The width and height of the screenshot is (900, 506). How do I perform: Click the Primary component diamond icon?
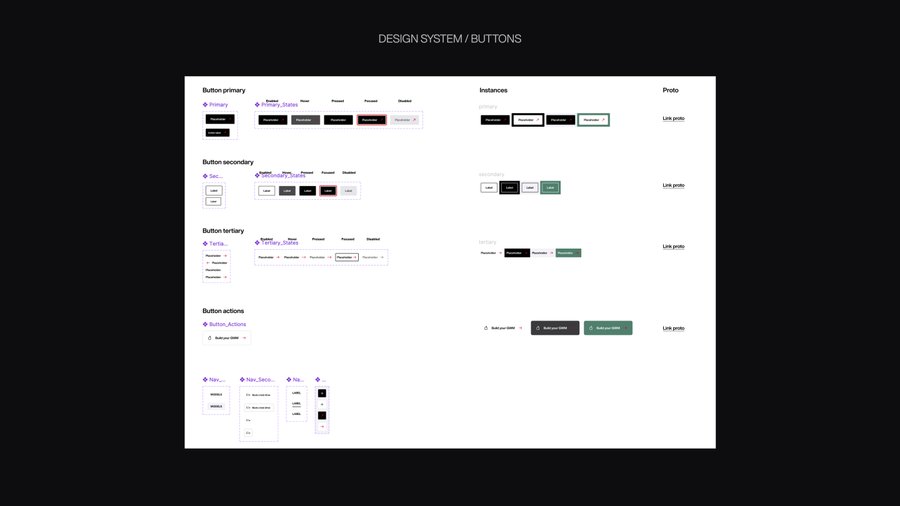(x=205, y=104)
